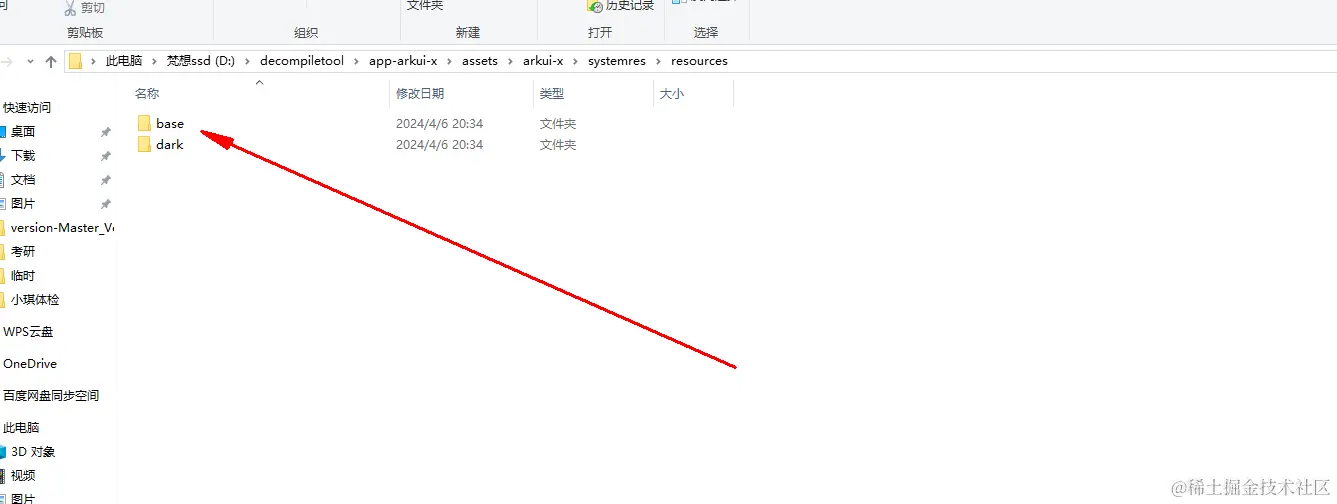Open the recent locations dropdown arrow
The height and width of the screenshot is (504, 1337).
[30, 61]
